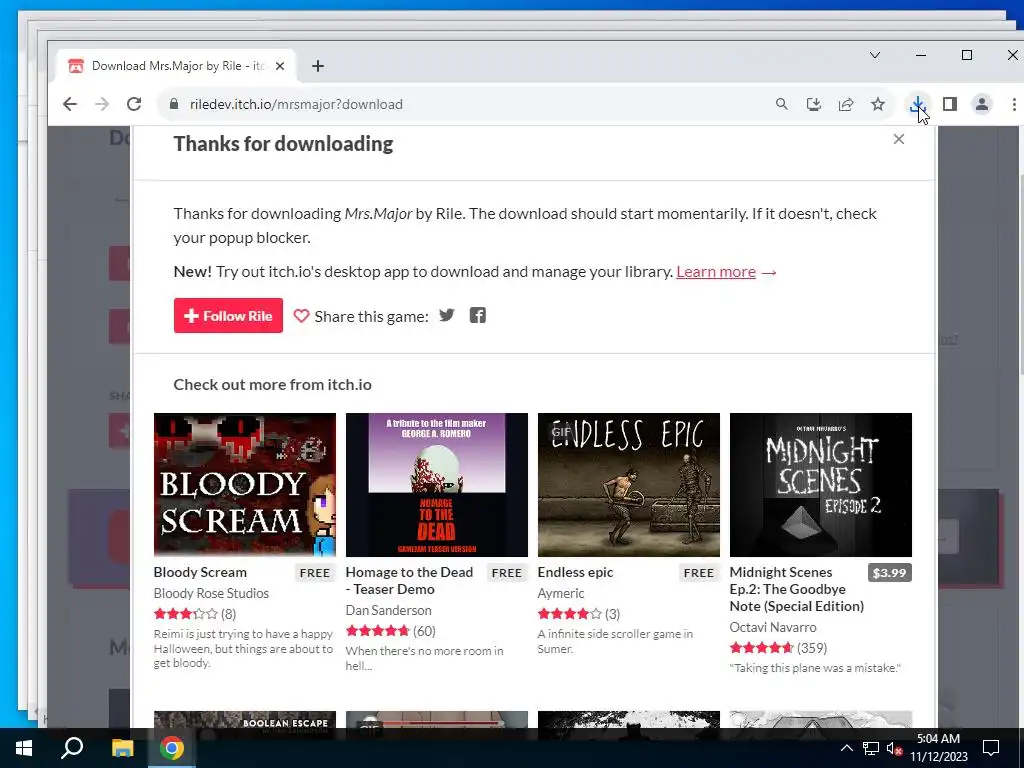
Task: Open Bloody Rose Studios author link
Action: (211, 593)
